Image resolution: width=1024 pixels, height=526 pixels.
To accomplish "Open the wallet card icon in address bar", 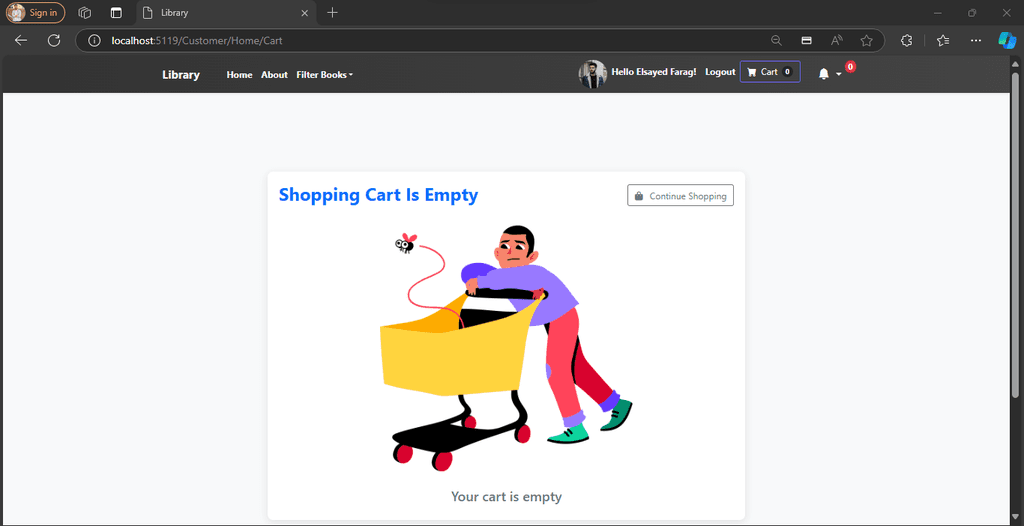I will point(807,41).
